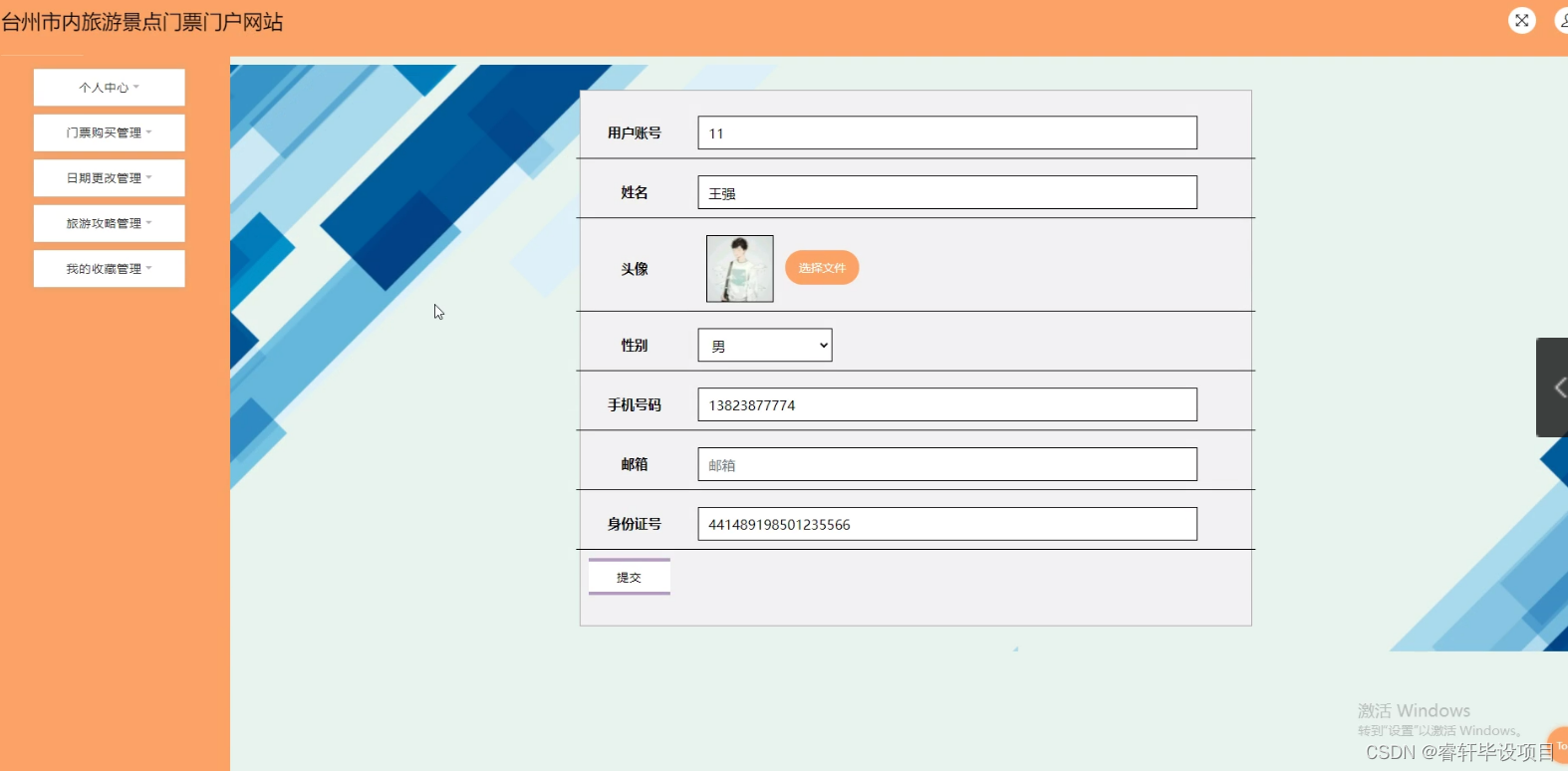Open the 日期更改管理 menu
The height and width of the screenshot is (771, 1568).
pyautogui.click(x=110, y=178)
